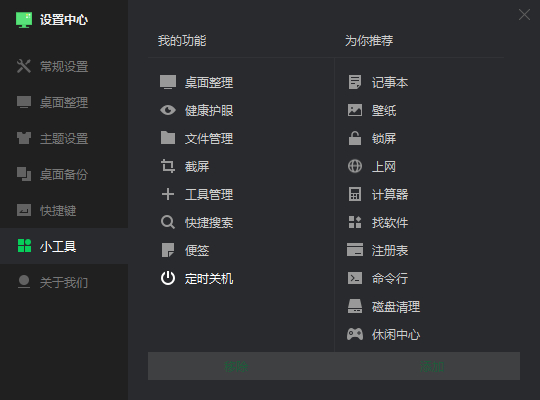Click the 休闲中心 gamepad icon
This screenshot has width=540, height=400.
[355, 334]
